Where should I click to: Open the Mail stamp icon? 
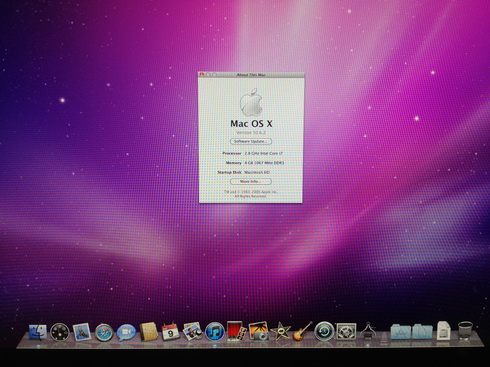(x=82, y=332)
